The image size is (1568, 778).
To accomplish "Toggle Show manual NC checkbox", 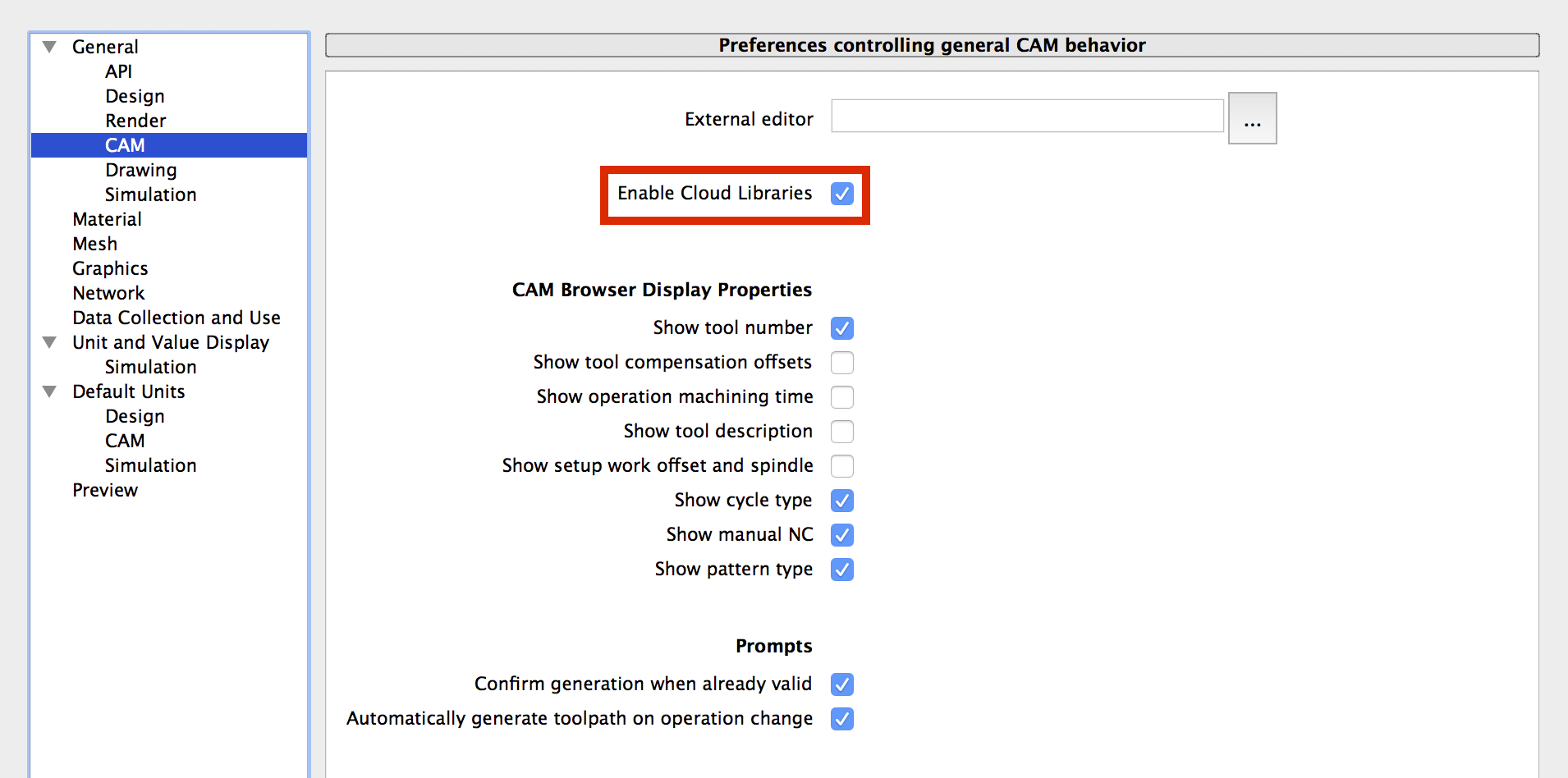I will pyautogui.click(x=841, y=535).
